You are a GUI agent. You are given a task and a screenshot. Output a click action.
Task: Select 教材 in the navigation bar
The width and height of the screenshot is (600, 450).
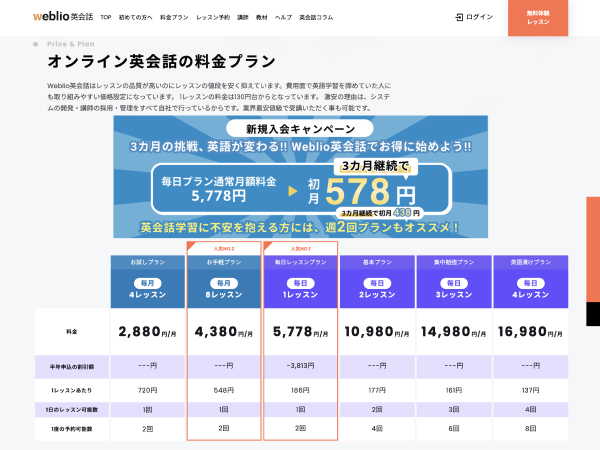[x=263, y=18]
